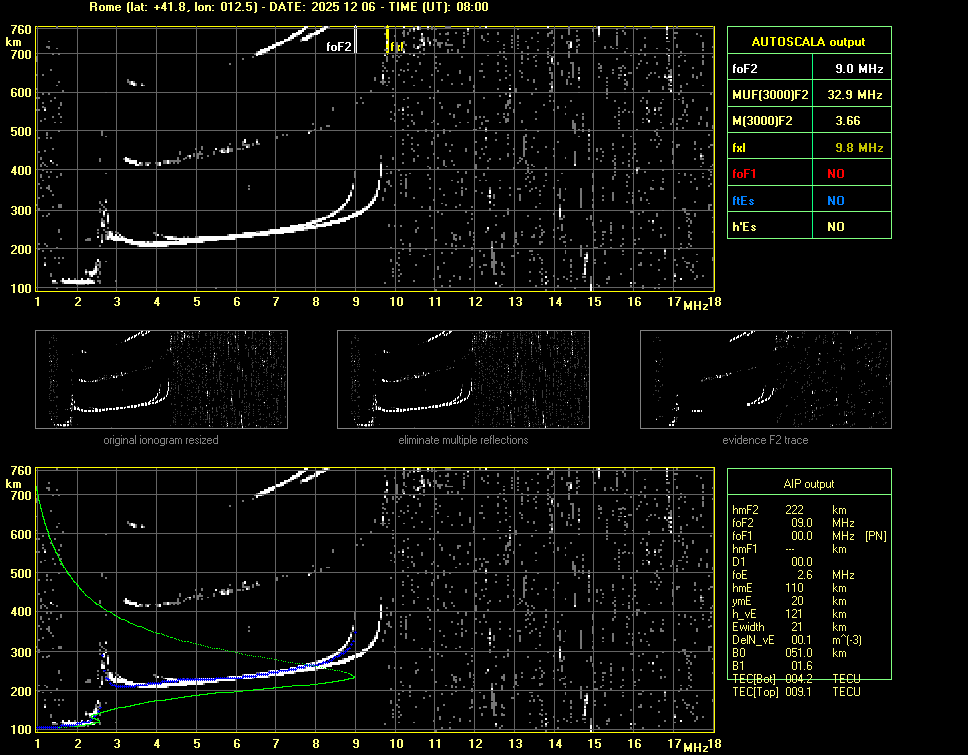Click the AIP output panel header

pos(808,483)
